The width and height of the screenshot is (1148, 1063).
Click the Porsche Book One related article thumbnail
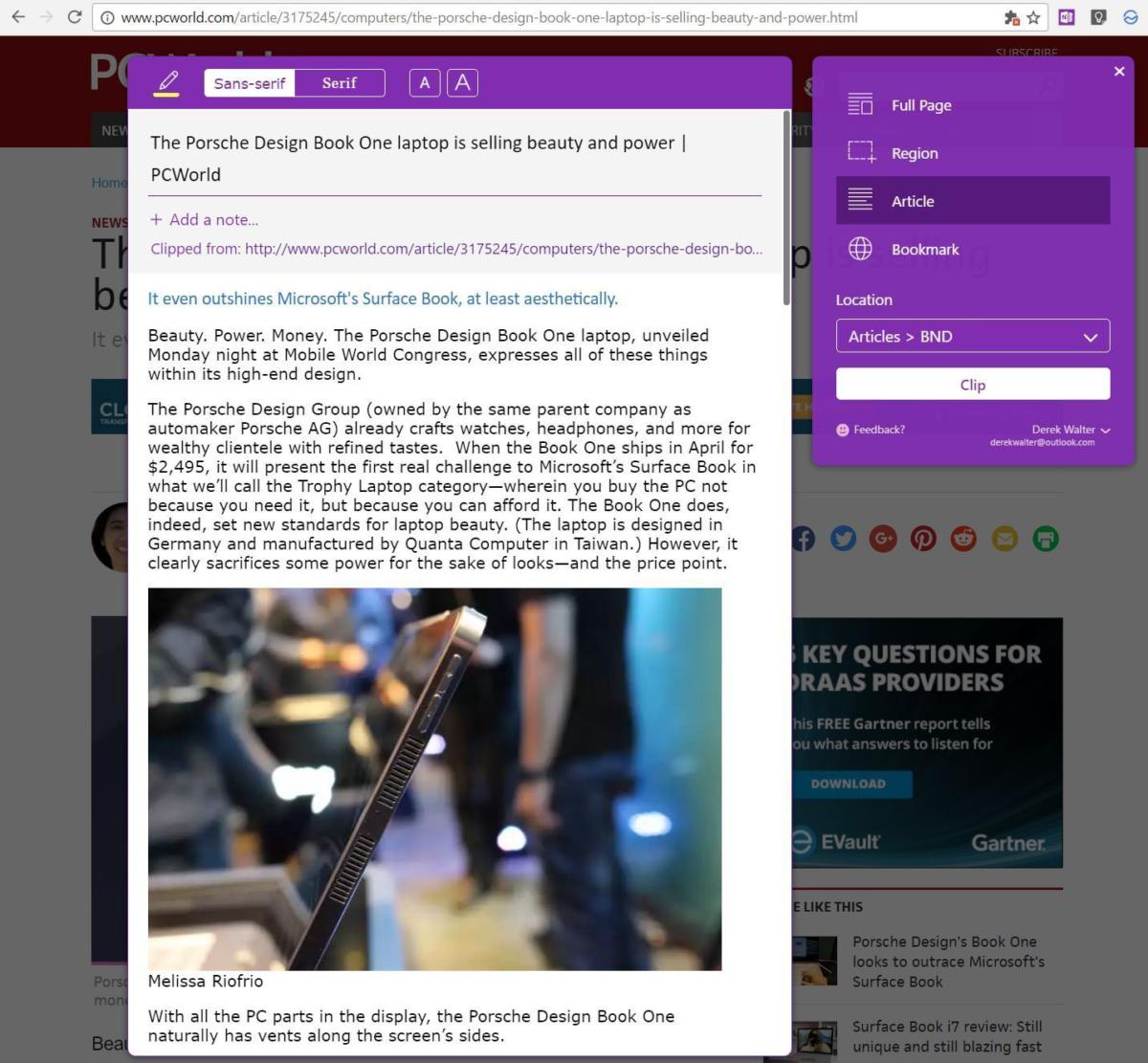(814, 961)
